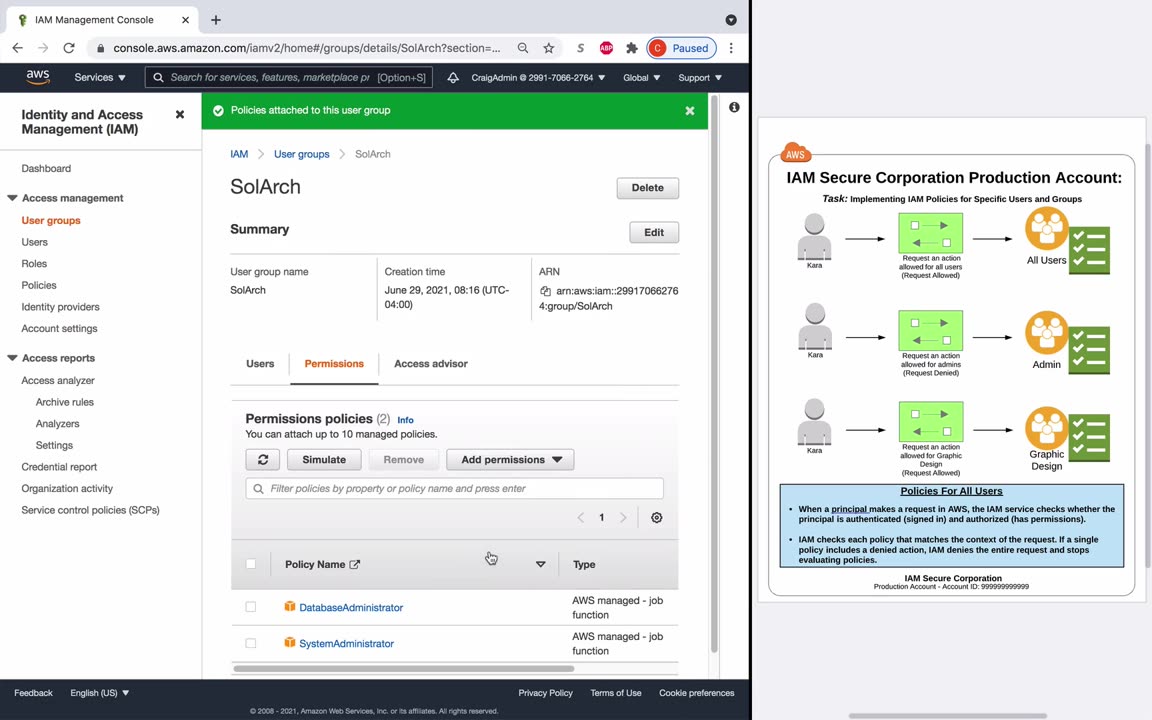Click the external link icon beside Policy Name
Viewport: 1152px width, 720px height.
click(x=355, y=564)
